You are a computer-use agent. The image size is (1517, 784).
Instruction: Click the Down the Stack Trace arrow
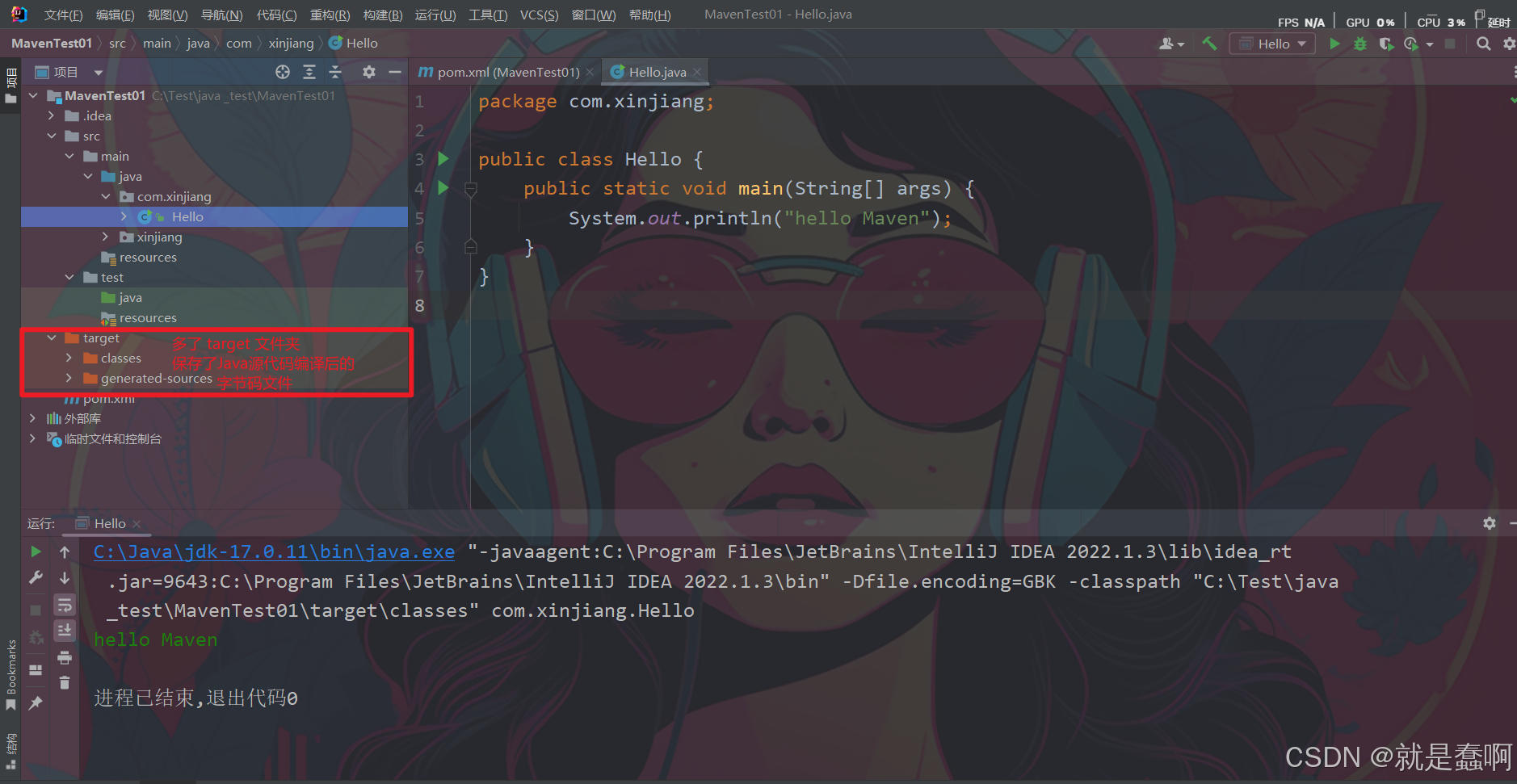pyautogui.click(x=65, y=577)
